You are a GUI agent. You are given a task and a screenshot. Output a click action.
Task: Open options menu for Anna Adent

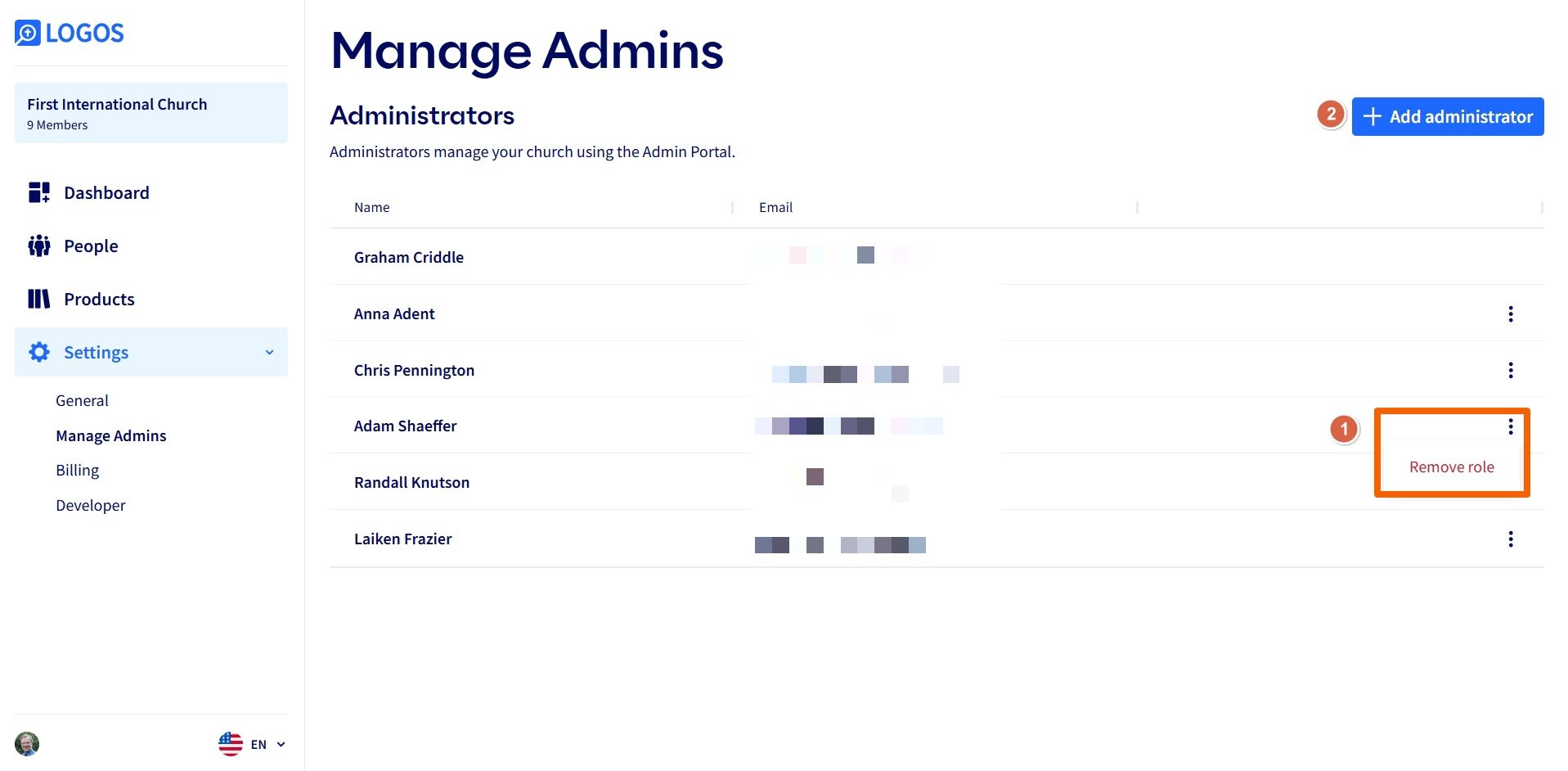point(1510,314)
